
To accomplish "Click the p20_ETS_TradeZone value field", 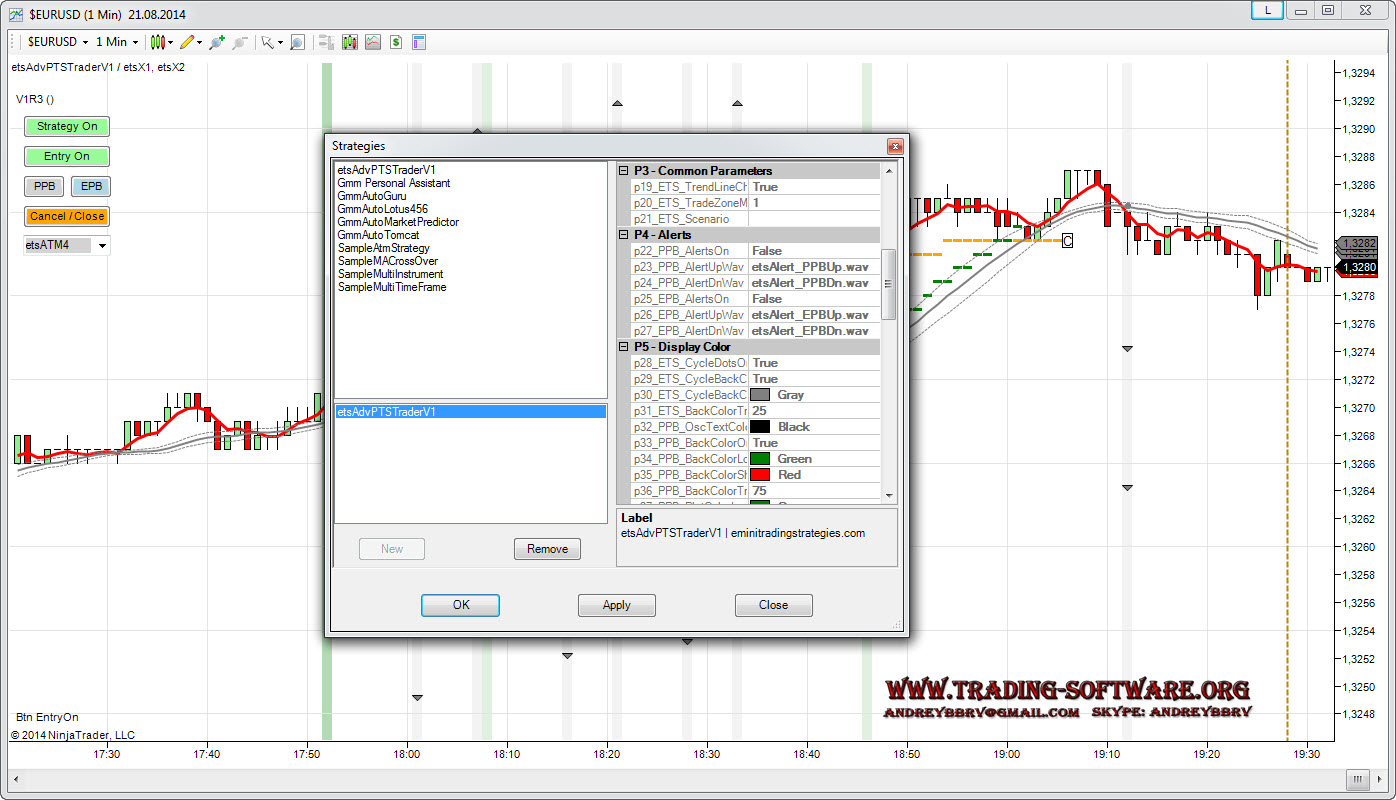I will click(812, 203).
